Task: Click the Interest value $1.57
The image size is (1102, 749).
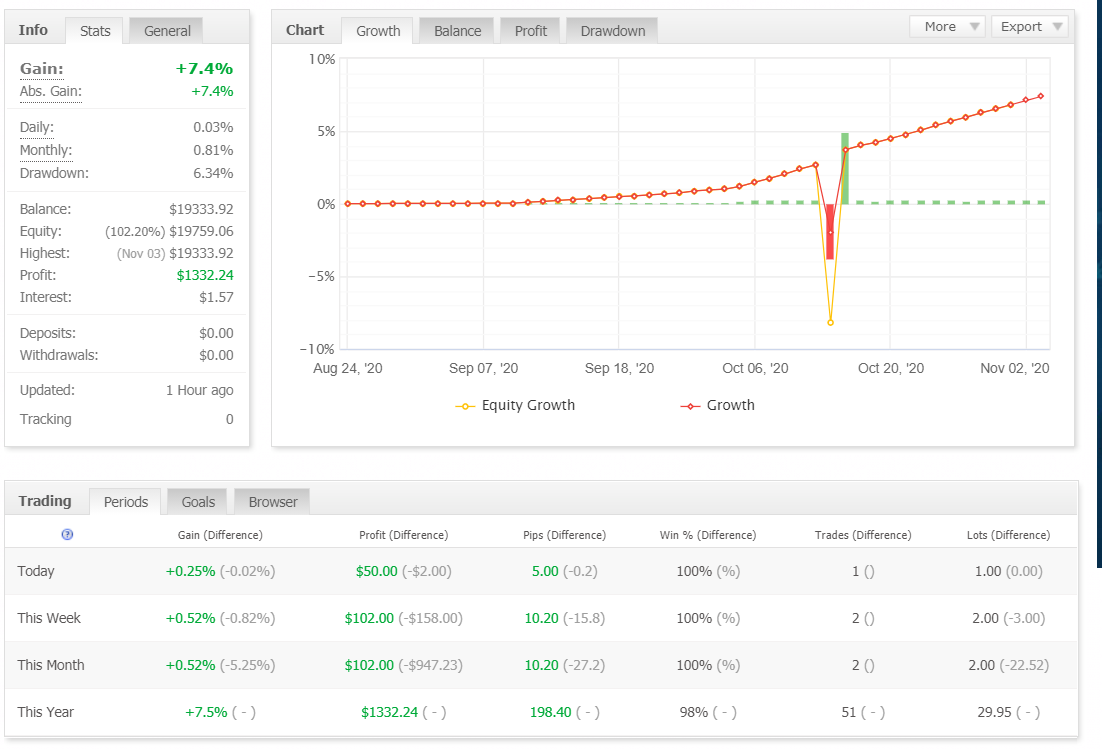Action: pos(216,297)
